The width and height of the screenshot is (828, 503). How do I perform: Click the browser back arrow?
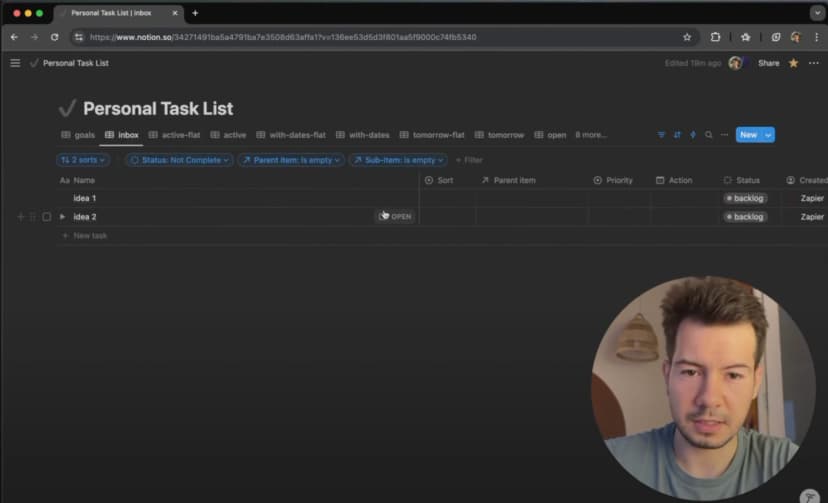coord(14,37)
